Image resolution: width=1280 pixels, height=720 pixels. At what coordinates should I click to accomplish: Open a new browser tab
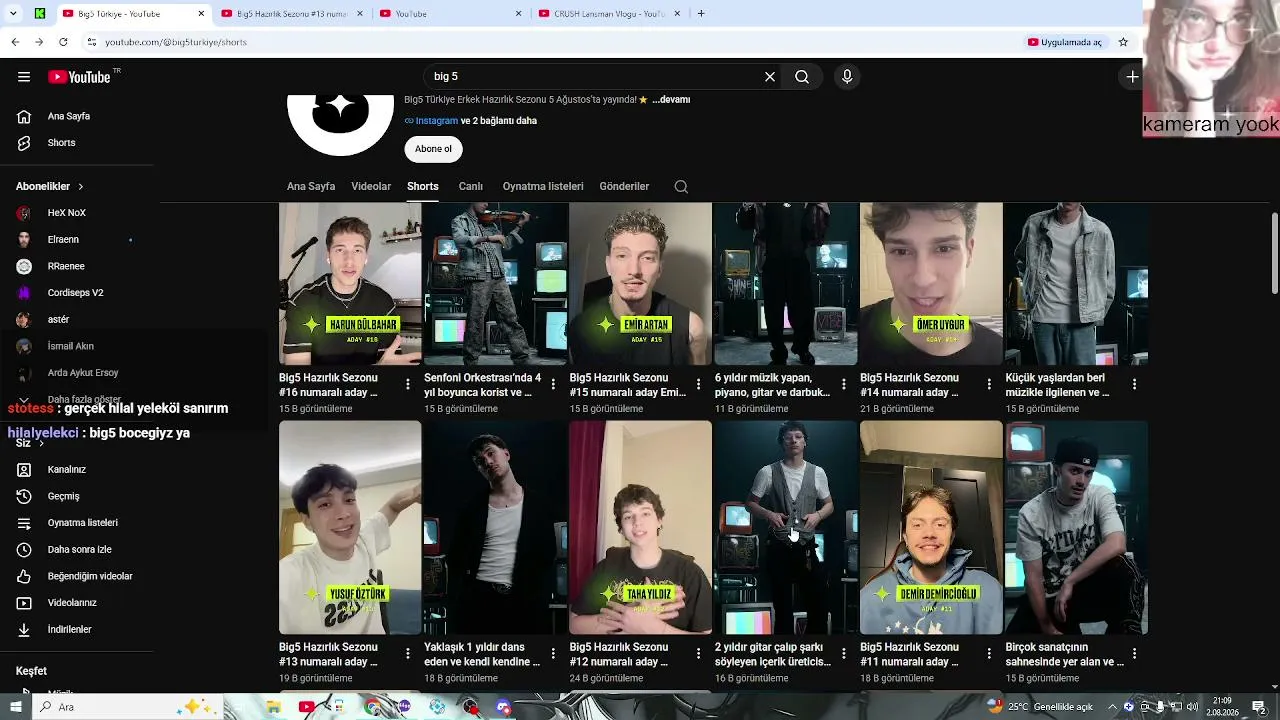coord(701,14)
